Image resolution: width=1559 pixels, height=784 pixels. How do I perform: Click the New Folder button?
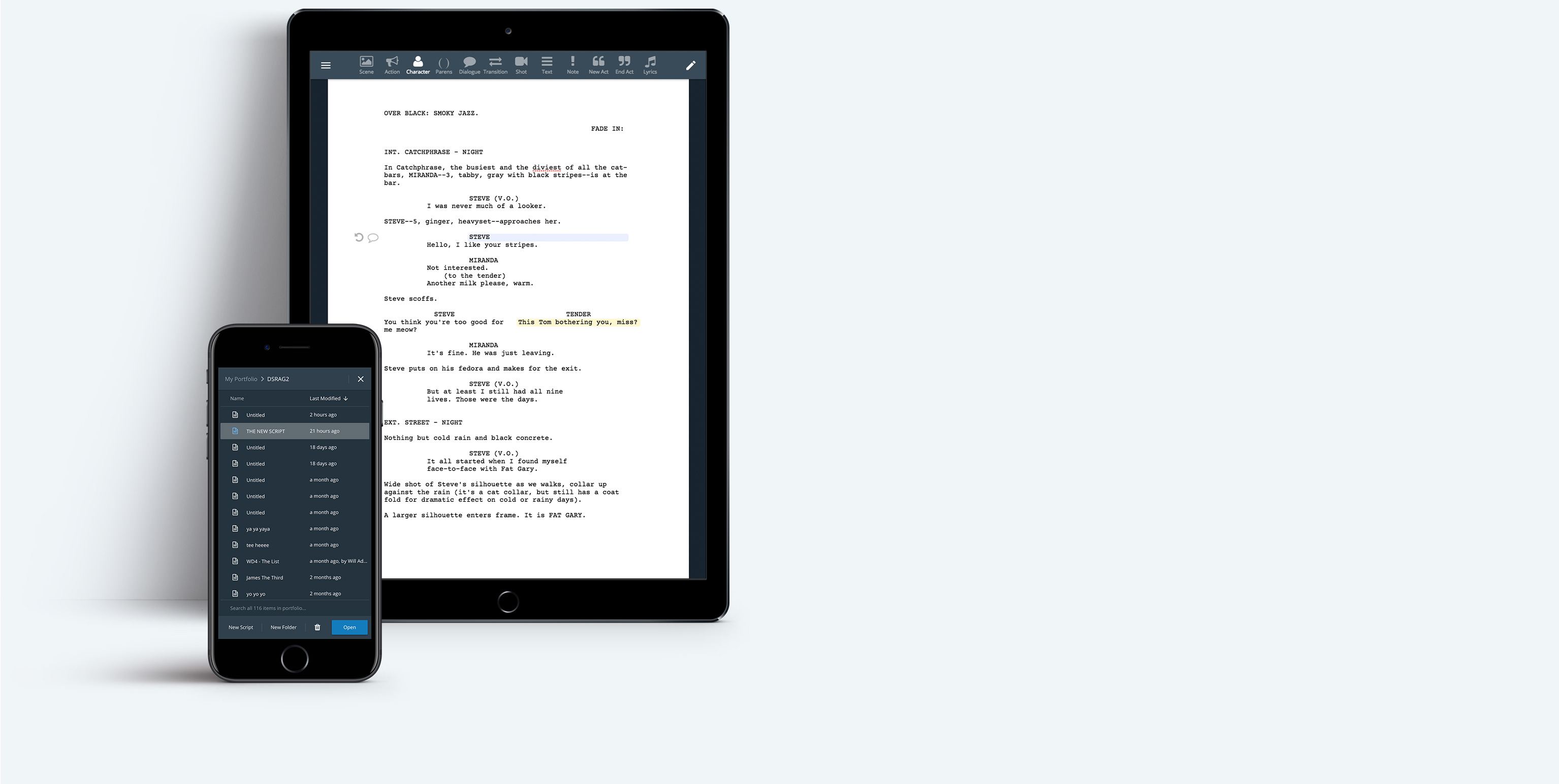[283, 627]
